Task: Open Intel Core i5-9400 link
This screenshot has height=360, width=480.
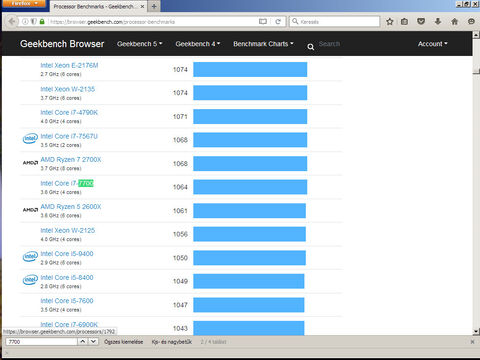Action: coord(67,254)
